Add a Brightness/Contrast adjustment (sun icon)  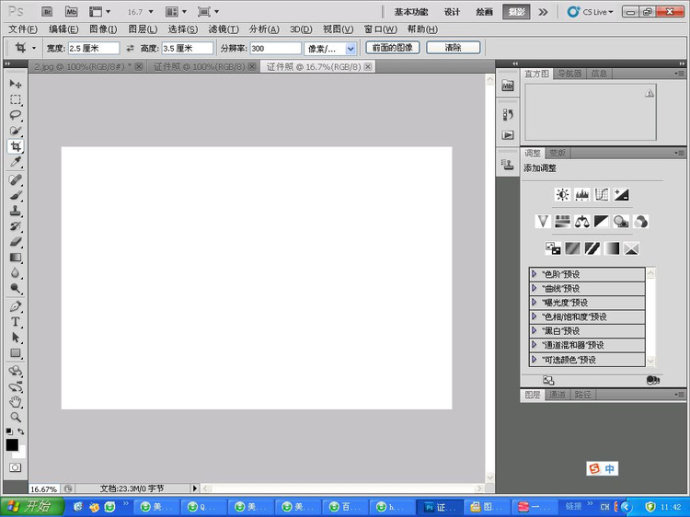click(562, 195)
